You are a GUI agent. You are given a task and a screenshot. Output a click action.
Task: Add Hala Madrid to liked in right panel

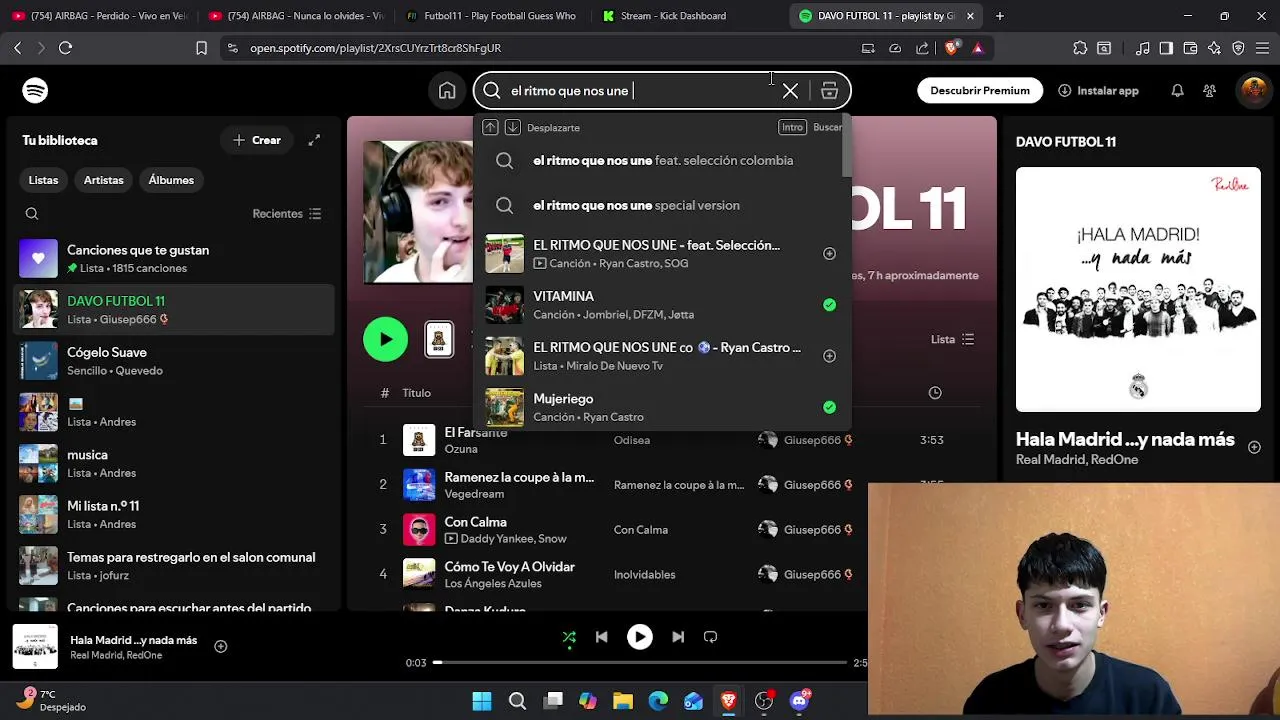click(1254, 447)
